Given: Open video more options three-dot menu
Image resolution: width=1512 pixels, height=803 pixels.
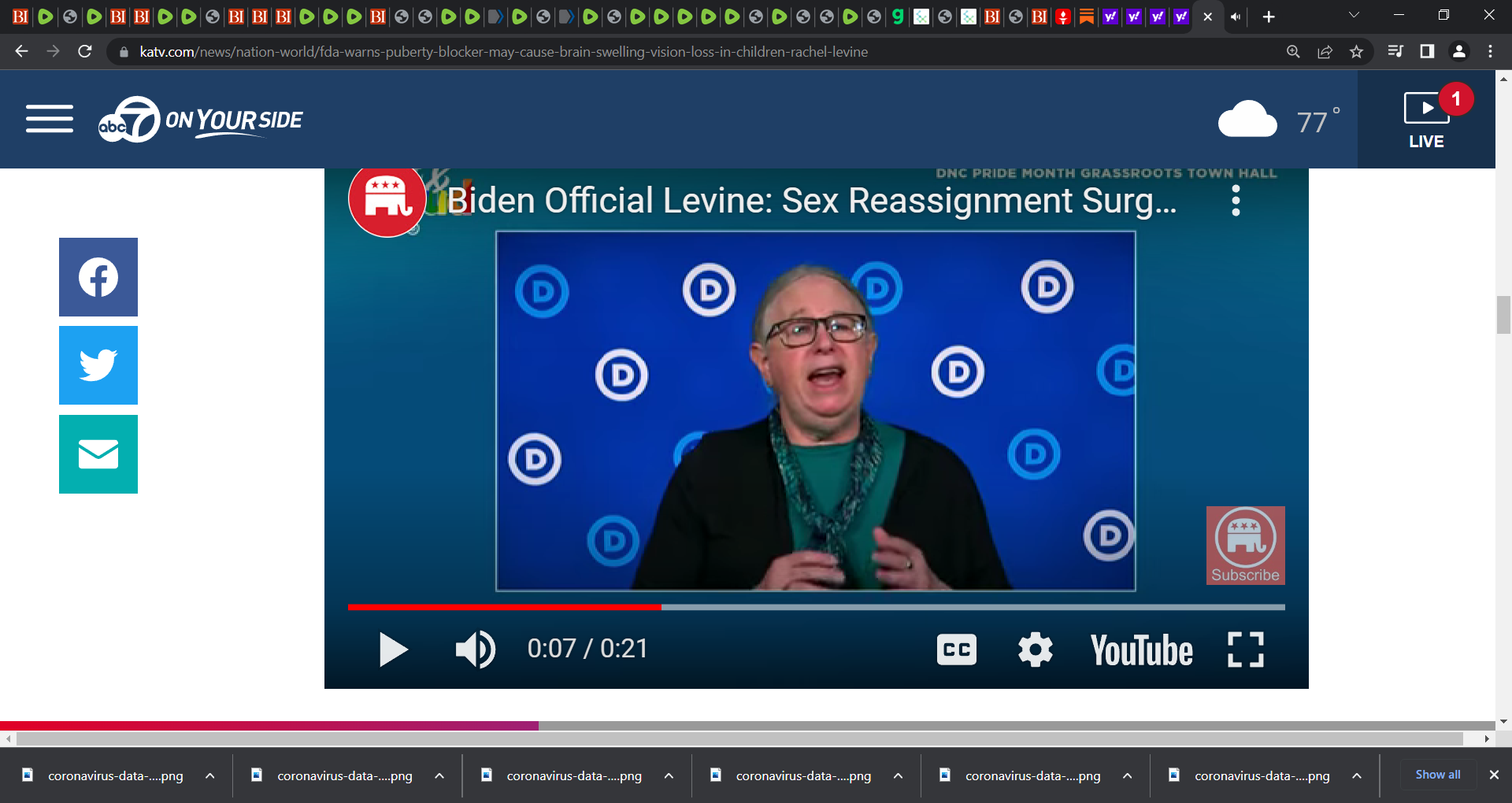Looking at the screenshot, I should [1236, 201].
